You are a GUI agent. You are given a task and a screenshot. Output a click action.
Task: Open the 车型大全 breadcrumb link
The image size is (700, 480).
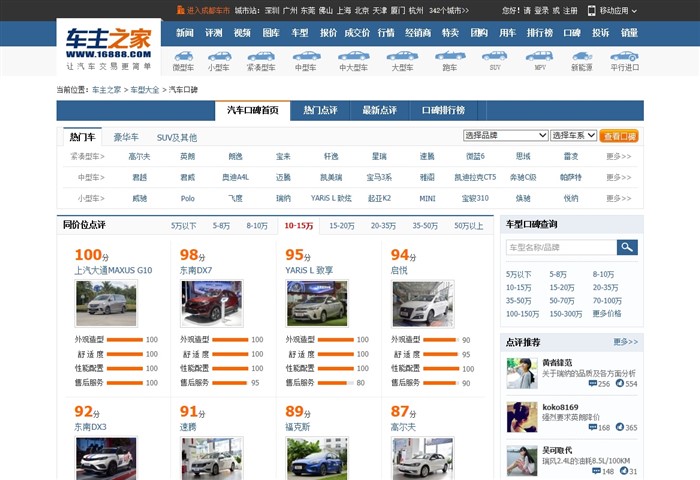click(x=145, y=90)
